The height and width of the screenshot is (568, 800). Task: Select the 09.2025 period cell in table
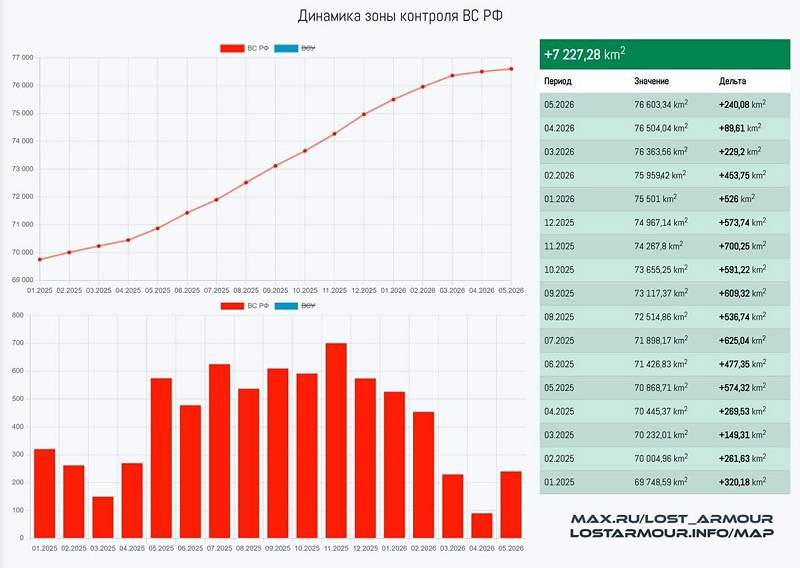coord(559,293)
